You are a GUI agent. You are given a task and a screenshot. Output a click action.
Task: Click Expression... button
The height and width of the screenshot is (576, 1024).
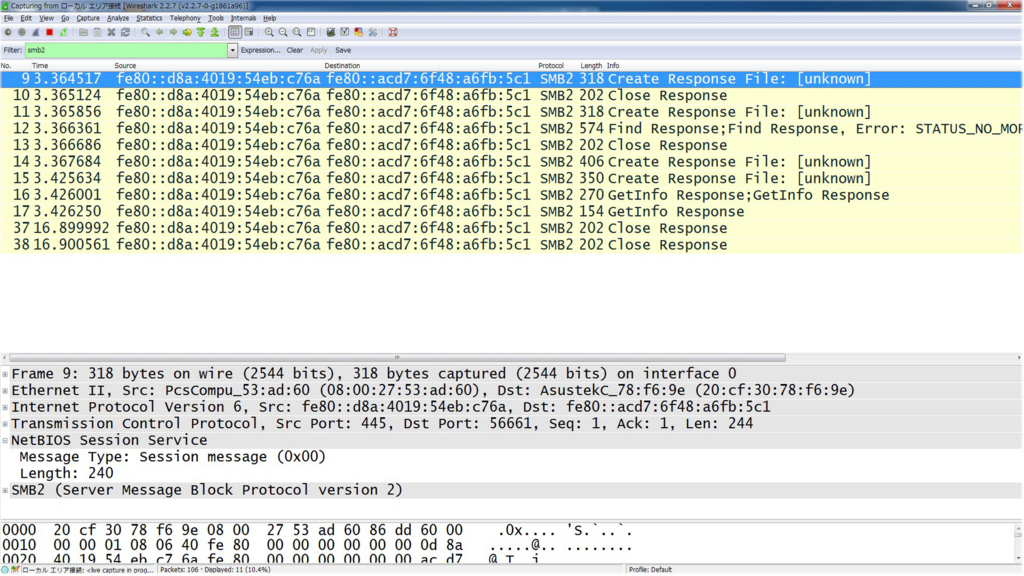tap(260, 50)
